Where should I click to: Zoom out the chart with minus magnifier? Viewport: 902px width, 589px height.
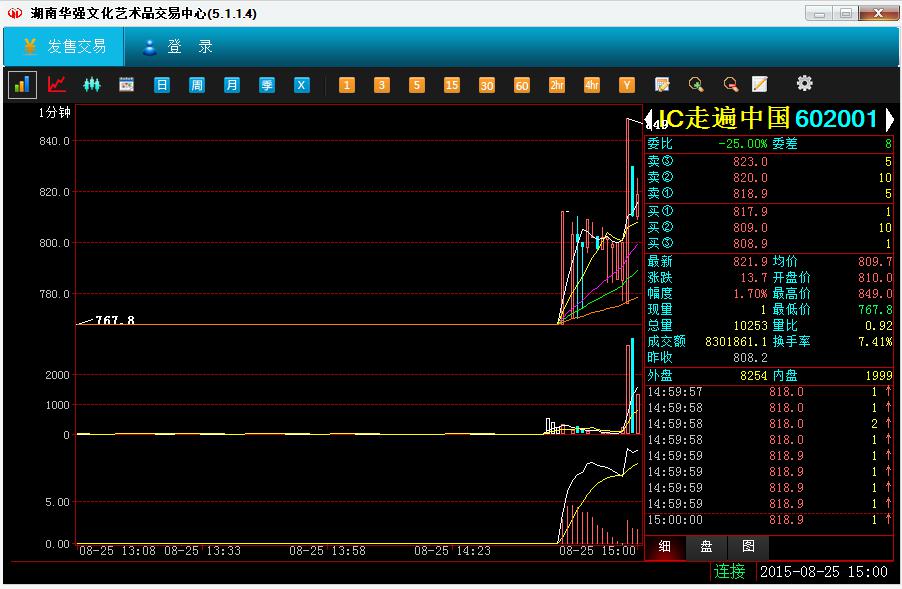click(x=731, y=85)
